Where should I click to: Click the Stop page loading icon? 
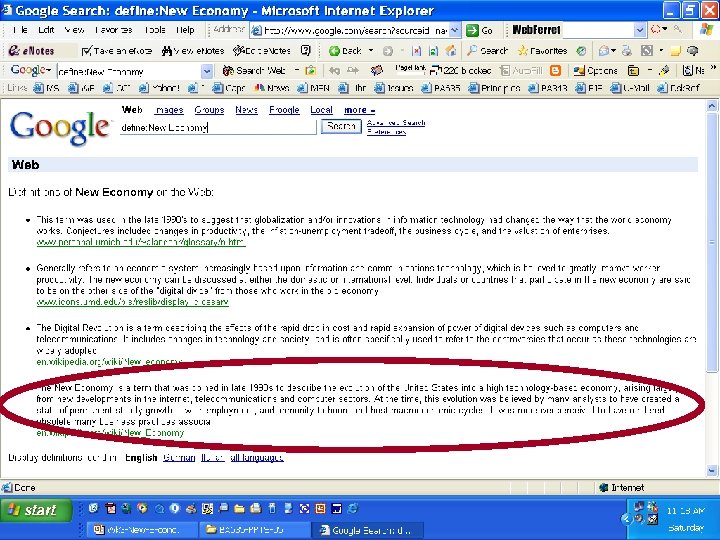(x=416, y=51)
